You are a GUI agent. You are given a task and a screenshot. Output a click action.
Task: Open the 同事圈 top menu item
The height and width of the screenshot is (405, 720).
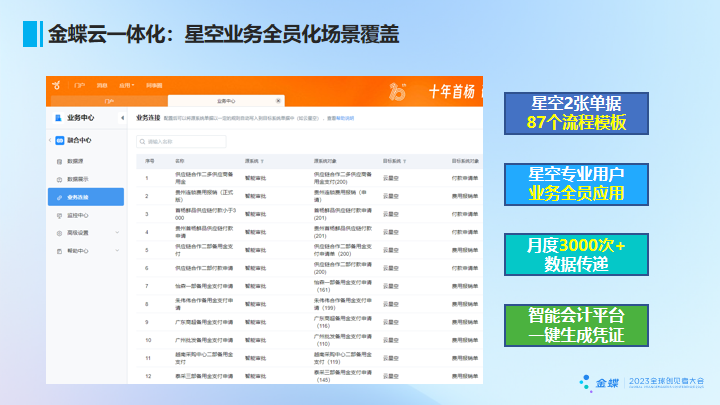154,85
